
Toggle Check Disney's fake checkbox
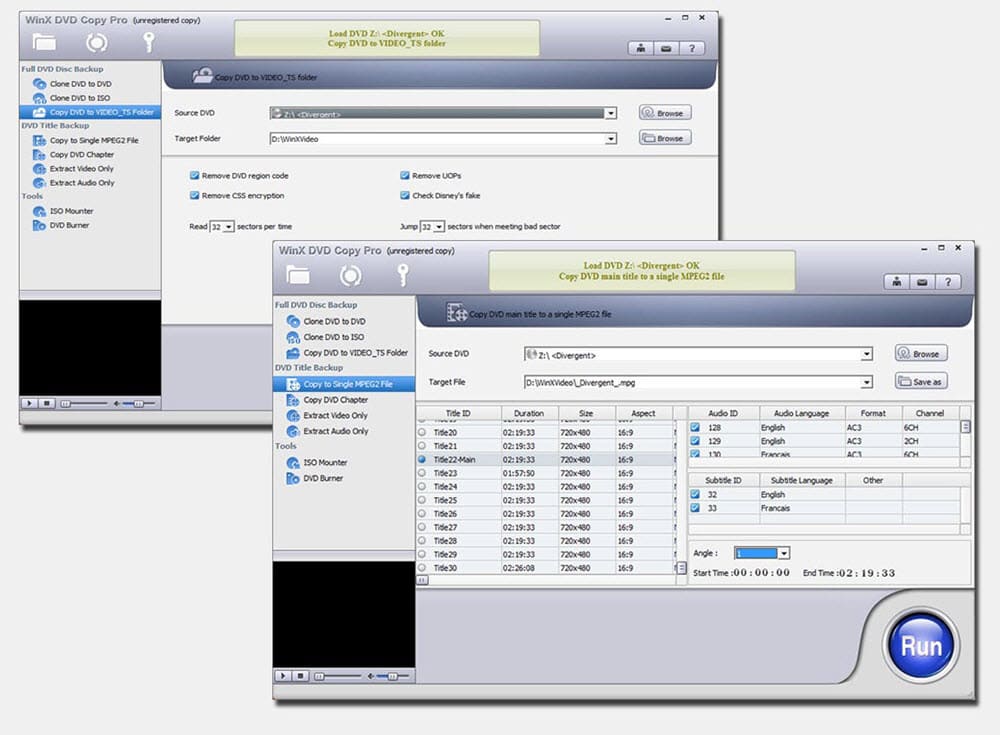[x=404, y=195]
